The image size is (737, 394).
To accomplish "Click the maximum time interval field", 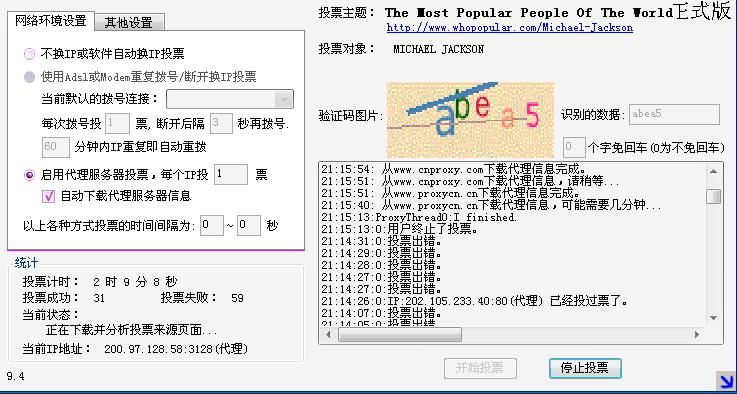I will tap(249, 225).
